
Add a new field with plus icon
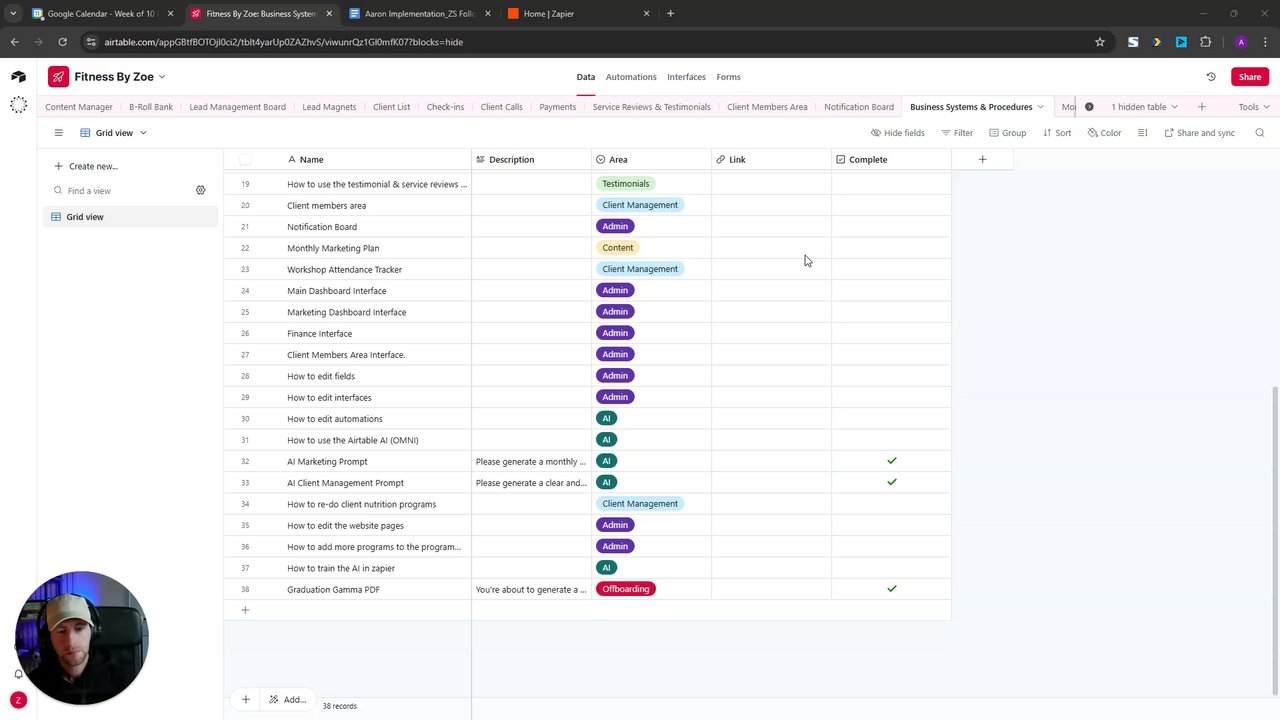(x=982, y=160)
